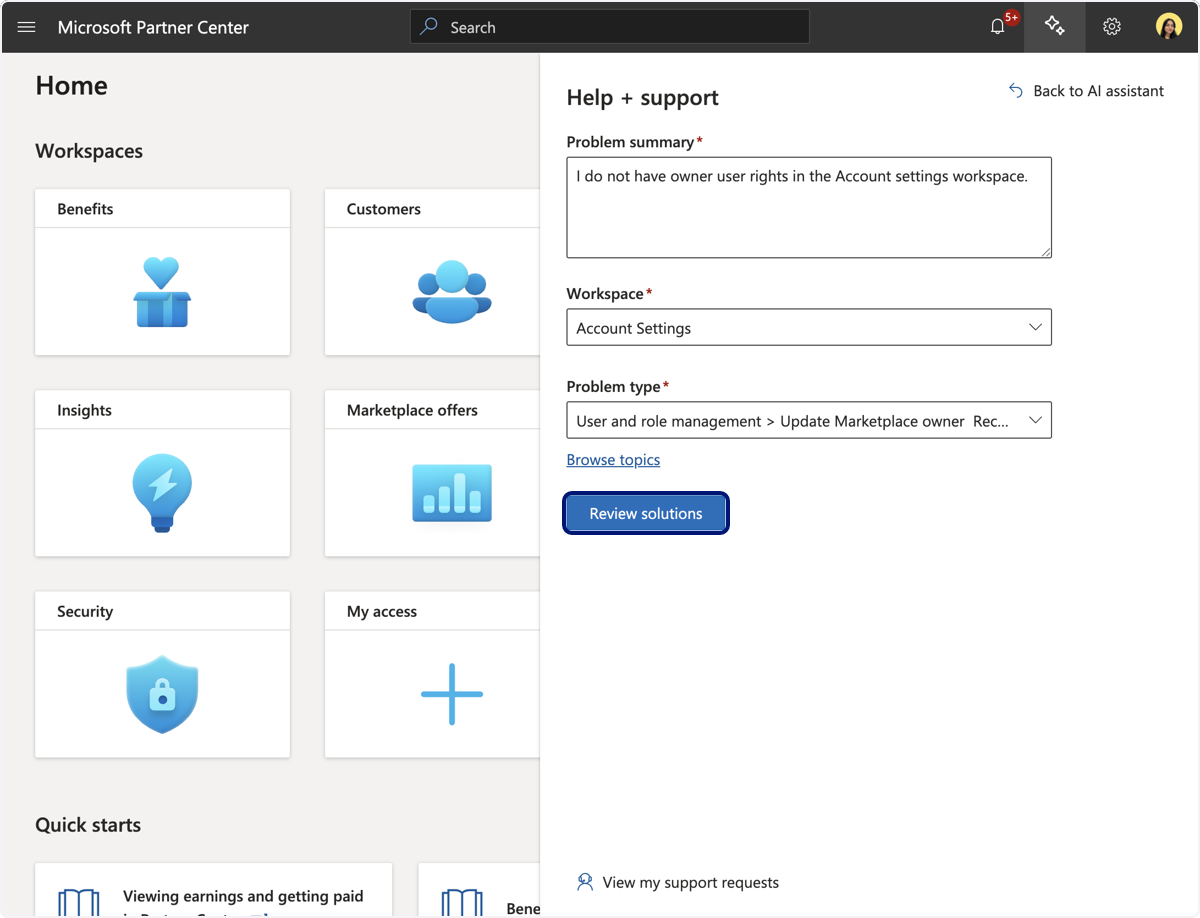Open the Insights workspace card title
1200x918 pixels.
click(84, 410)
